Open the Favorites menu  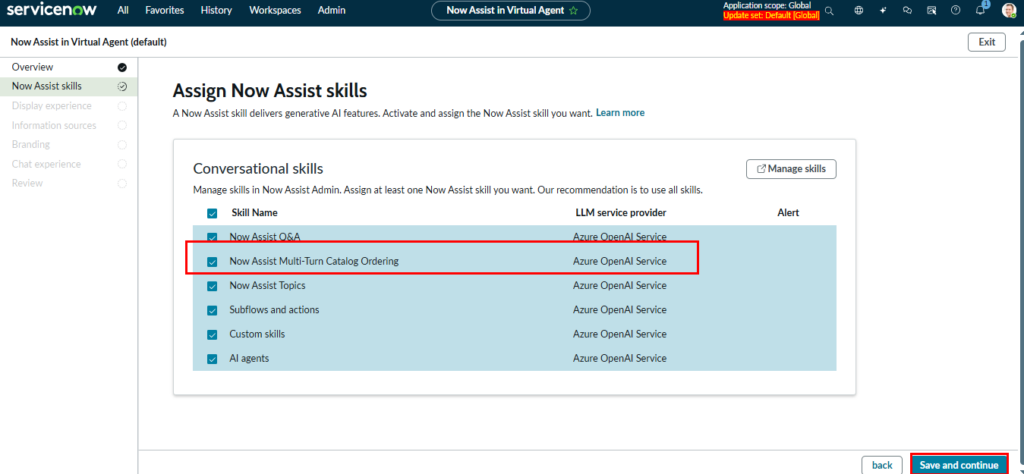pos(164,11)
